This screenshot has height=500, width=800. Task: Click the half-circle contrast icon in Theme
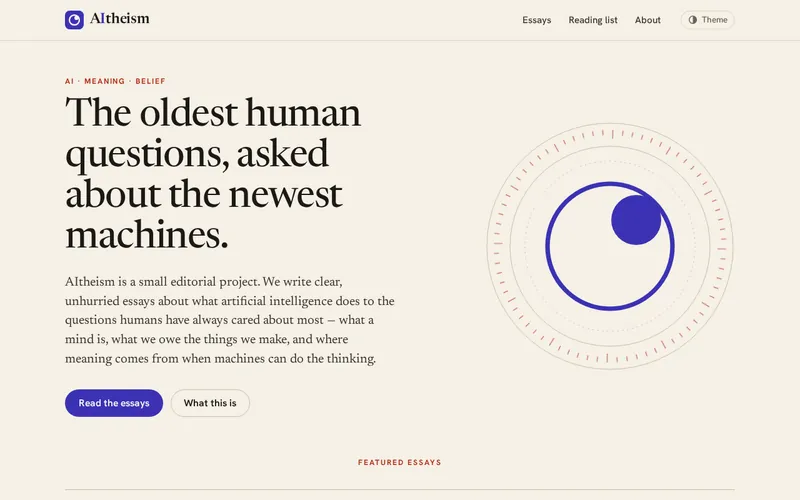692,20
